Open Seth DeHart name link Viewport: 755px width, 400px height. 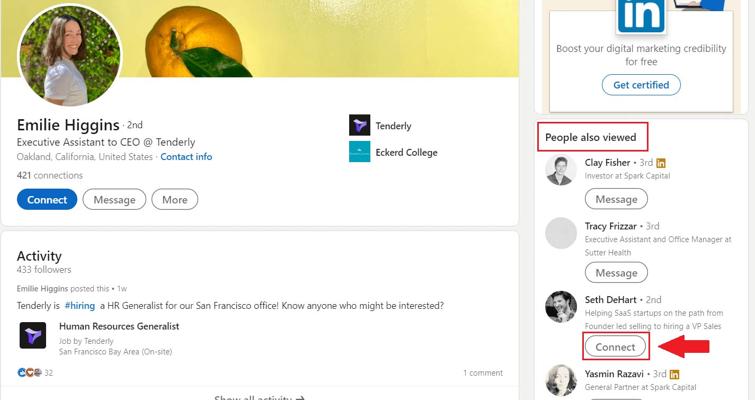(x=611, y=299)
